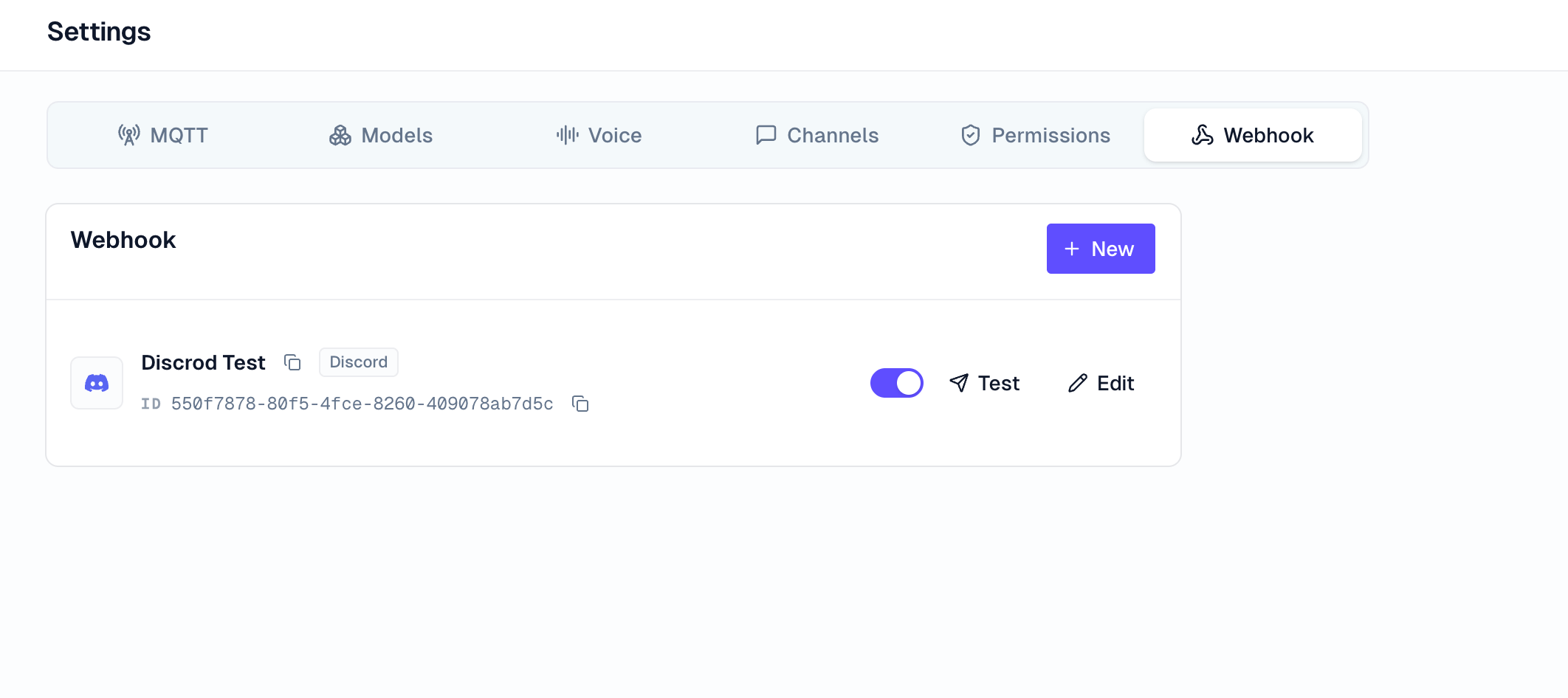Select the webhook ID 550f7878-80f5-4fce-8260-409078ab7d5c
Viewport: 1568px width, 698px height.
coord(362,404)
